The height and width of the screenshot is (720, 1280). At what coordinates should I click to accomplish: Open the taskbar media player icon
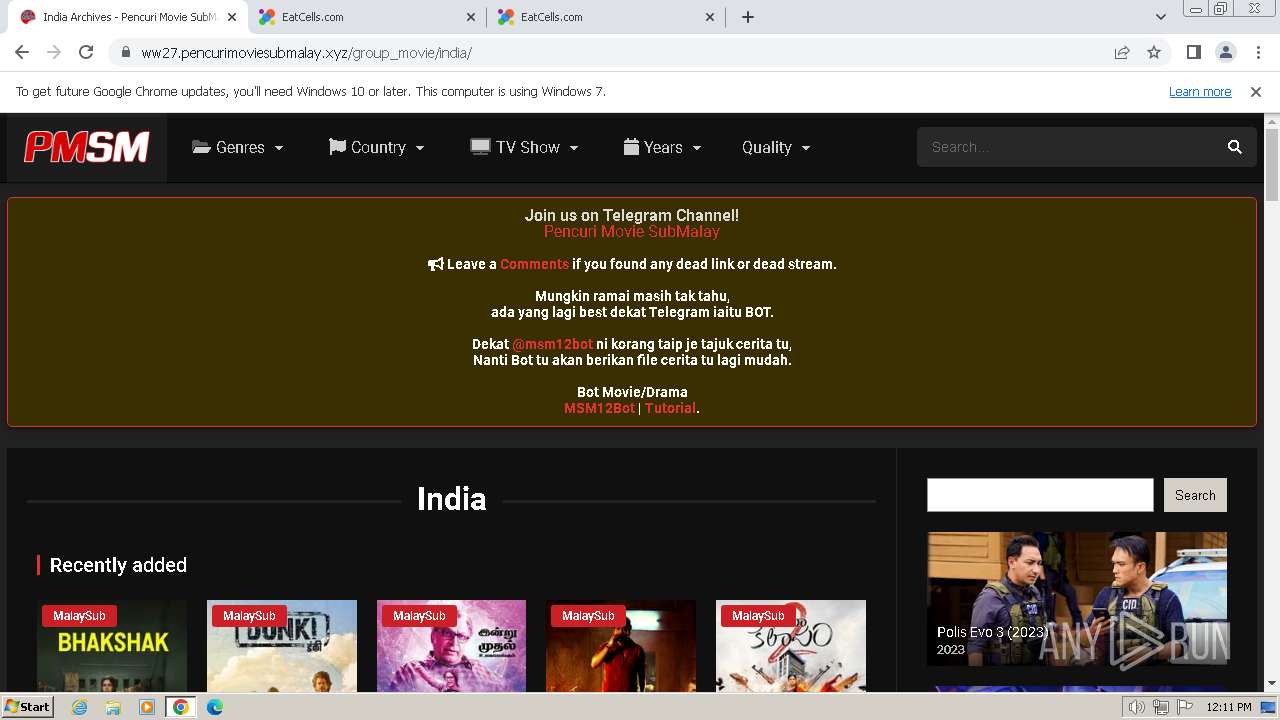pos(147,707)
